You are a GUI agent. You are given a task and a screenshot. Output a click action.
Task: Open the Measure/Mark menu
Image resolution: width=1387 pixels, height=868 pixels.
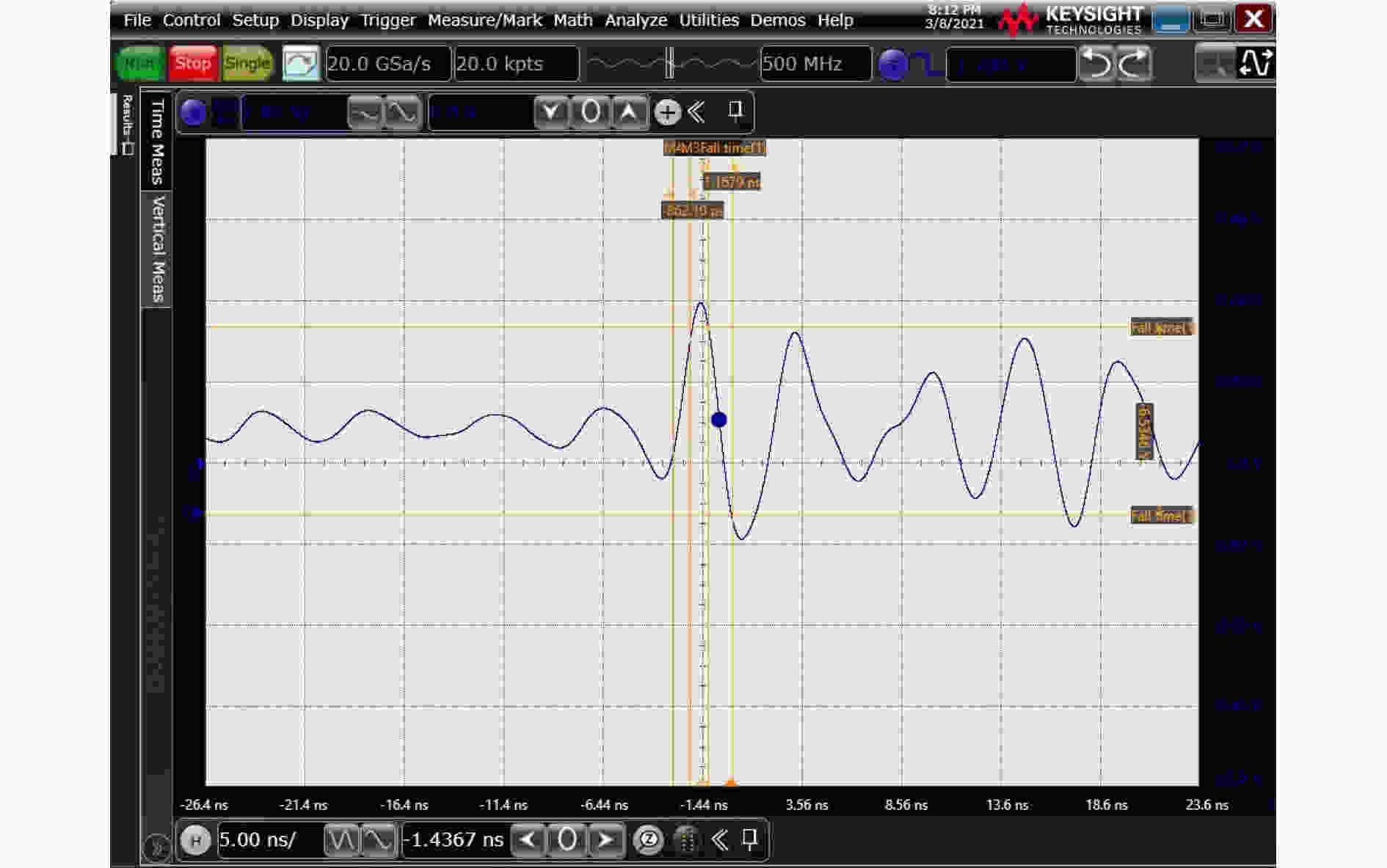point(485,20)
